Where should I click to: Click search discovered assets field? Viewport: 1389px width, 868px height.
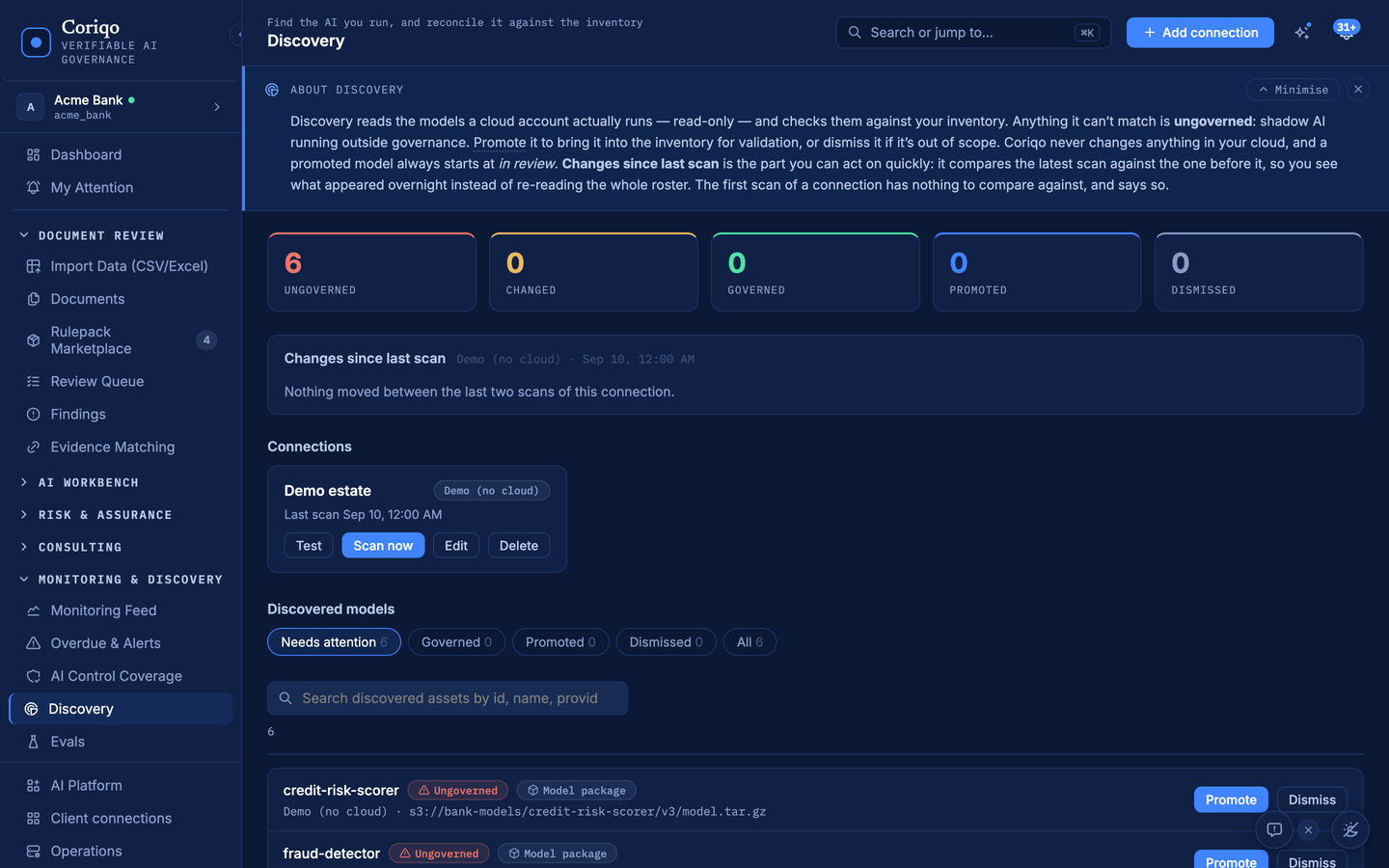(x=448, y=698)
